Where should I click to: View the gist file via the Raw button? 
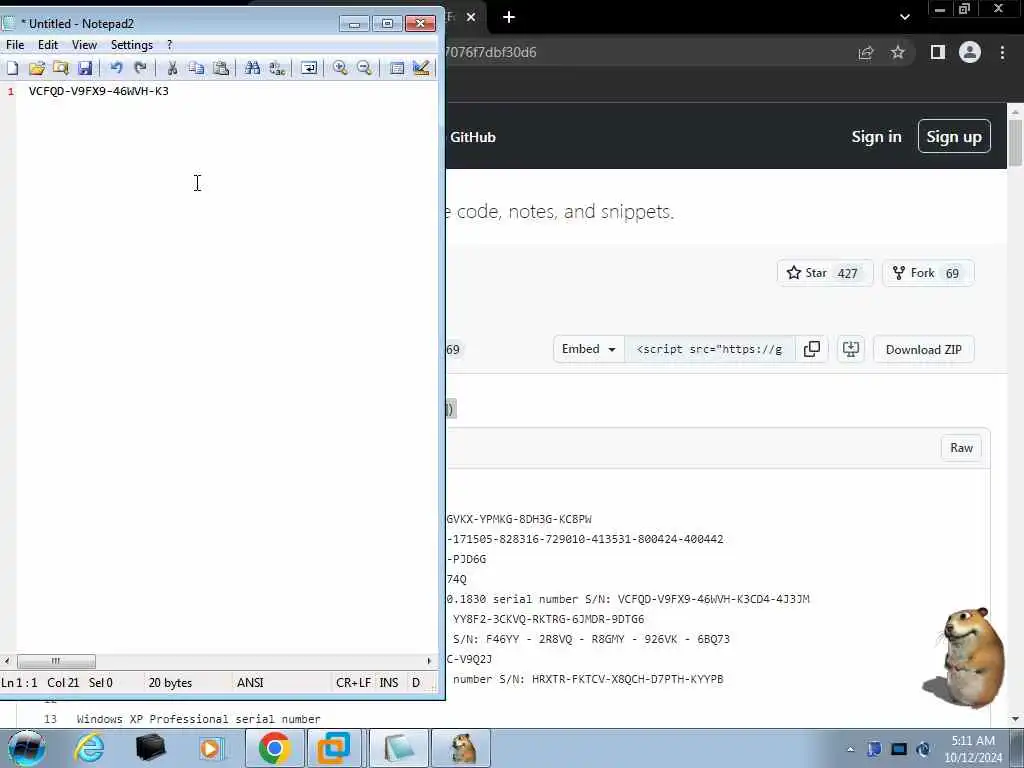coord(961,448)
